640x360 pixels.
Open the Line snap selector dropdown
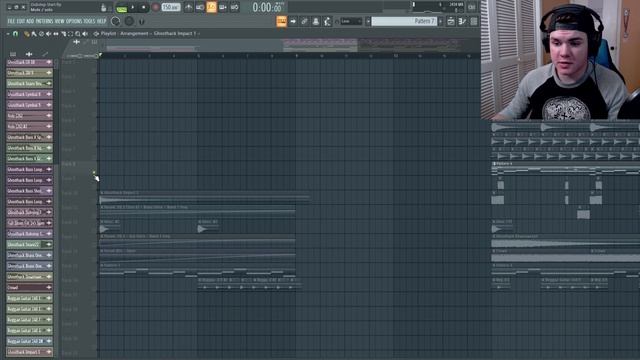tap(351, 21)
